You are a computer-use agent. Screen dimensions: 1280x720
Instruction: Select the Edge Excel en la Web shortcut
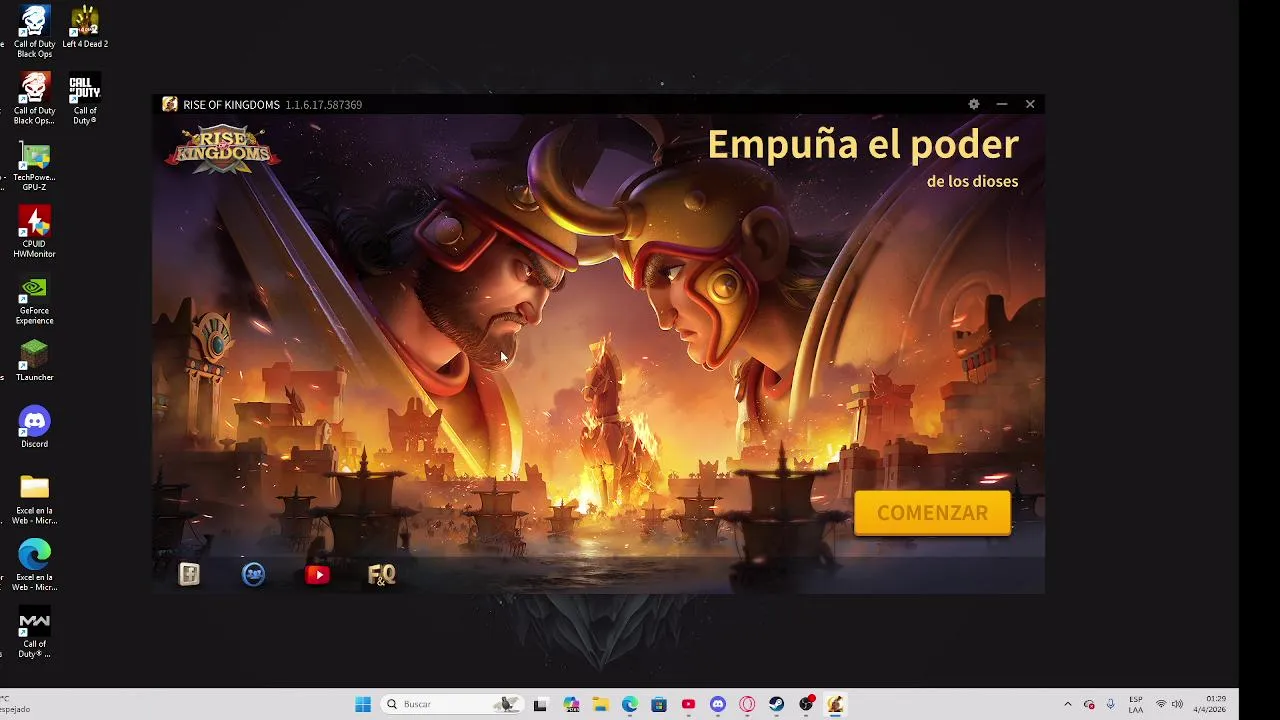(35, 565)
